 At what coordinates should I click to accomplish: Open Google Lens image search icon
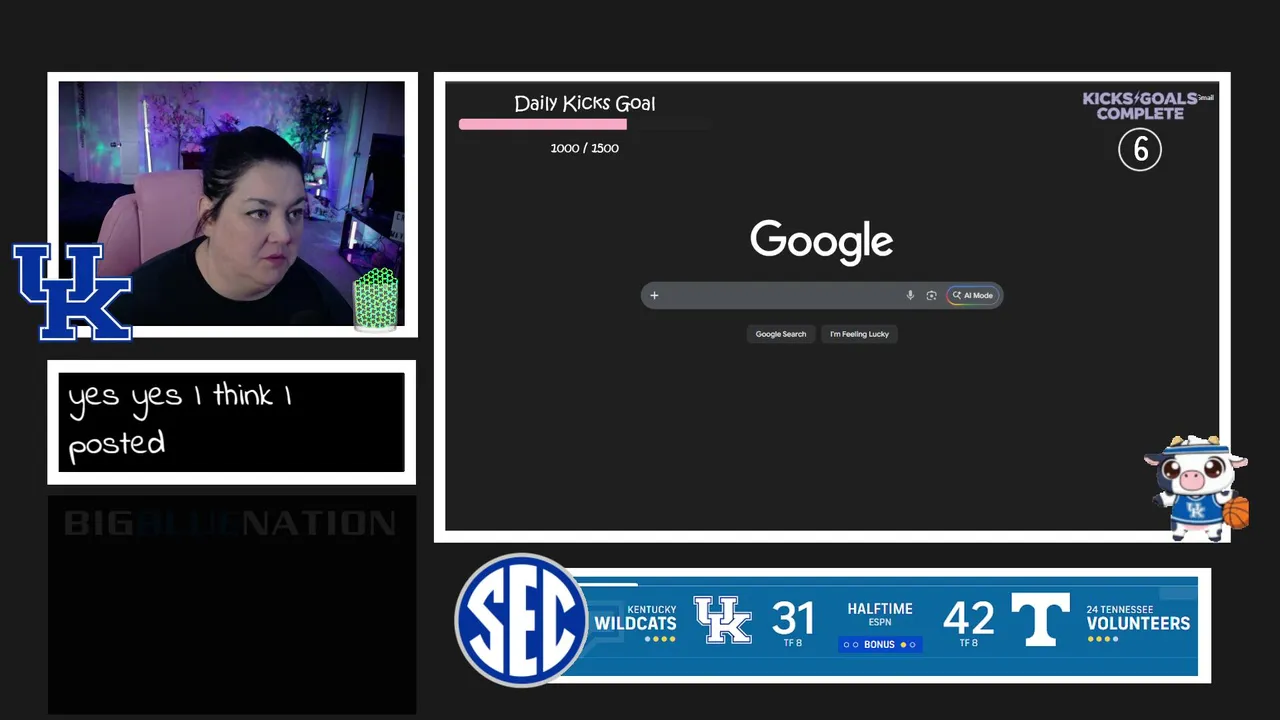[931, 295]
